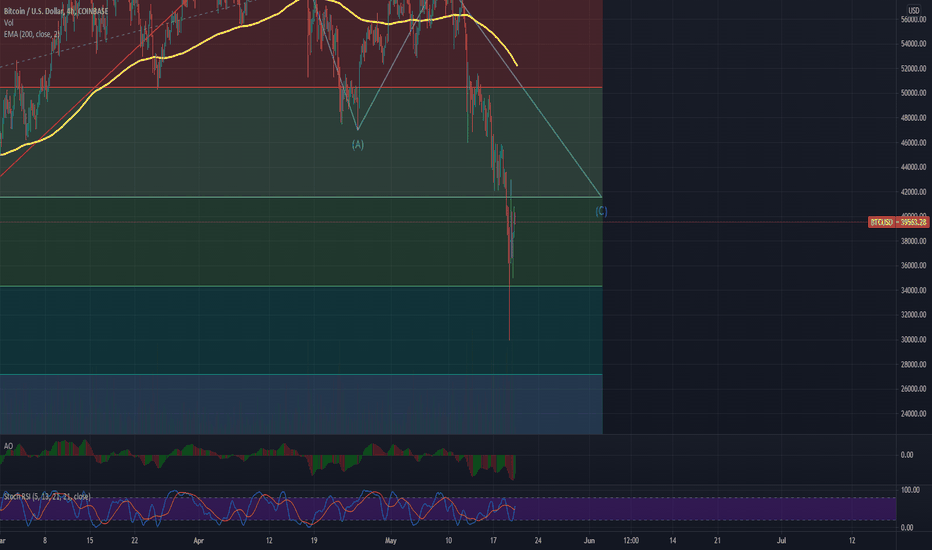Click the 12:00 label on the time axis

[631, 540]
